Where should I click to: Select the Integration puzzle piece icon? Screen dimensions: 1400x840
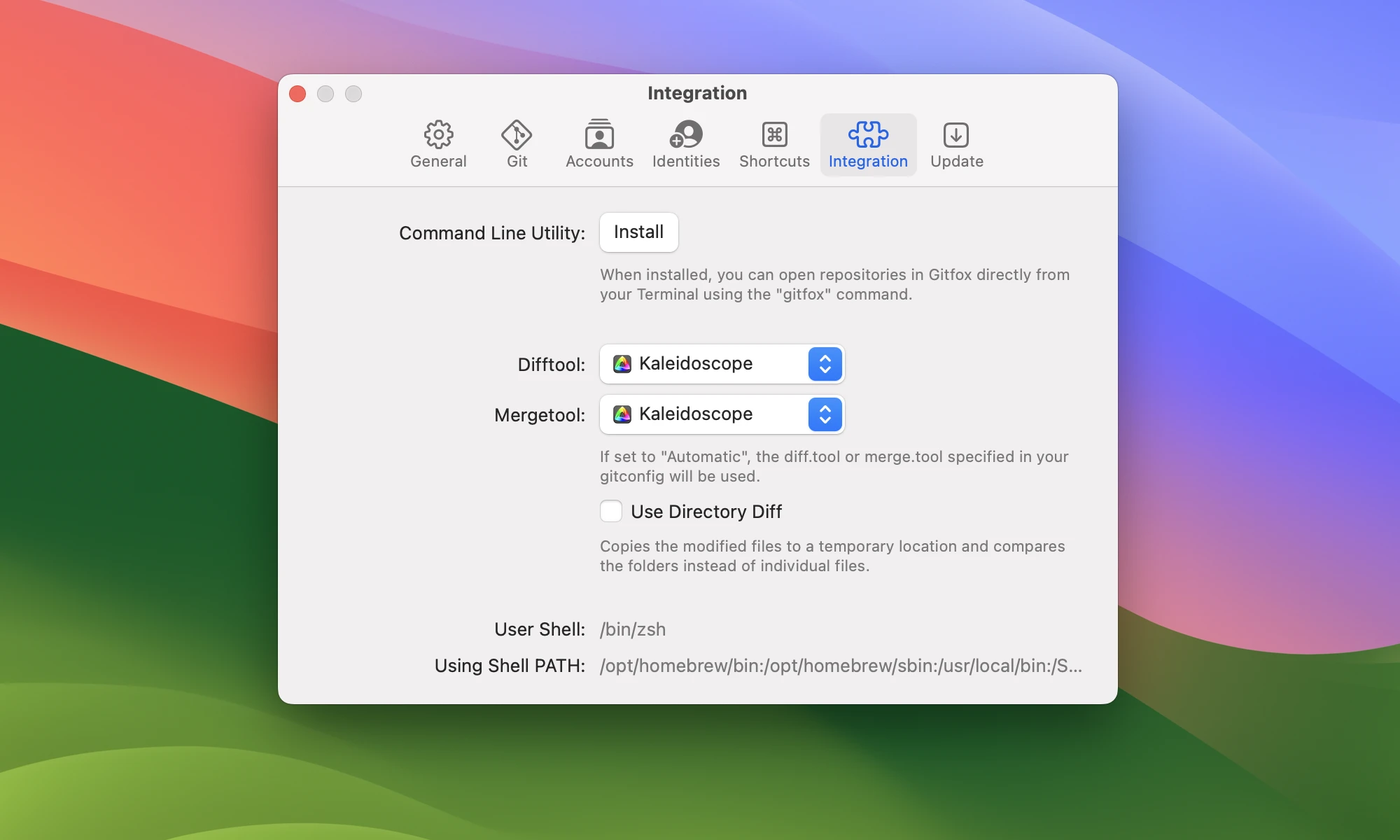868,134
